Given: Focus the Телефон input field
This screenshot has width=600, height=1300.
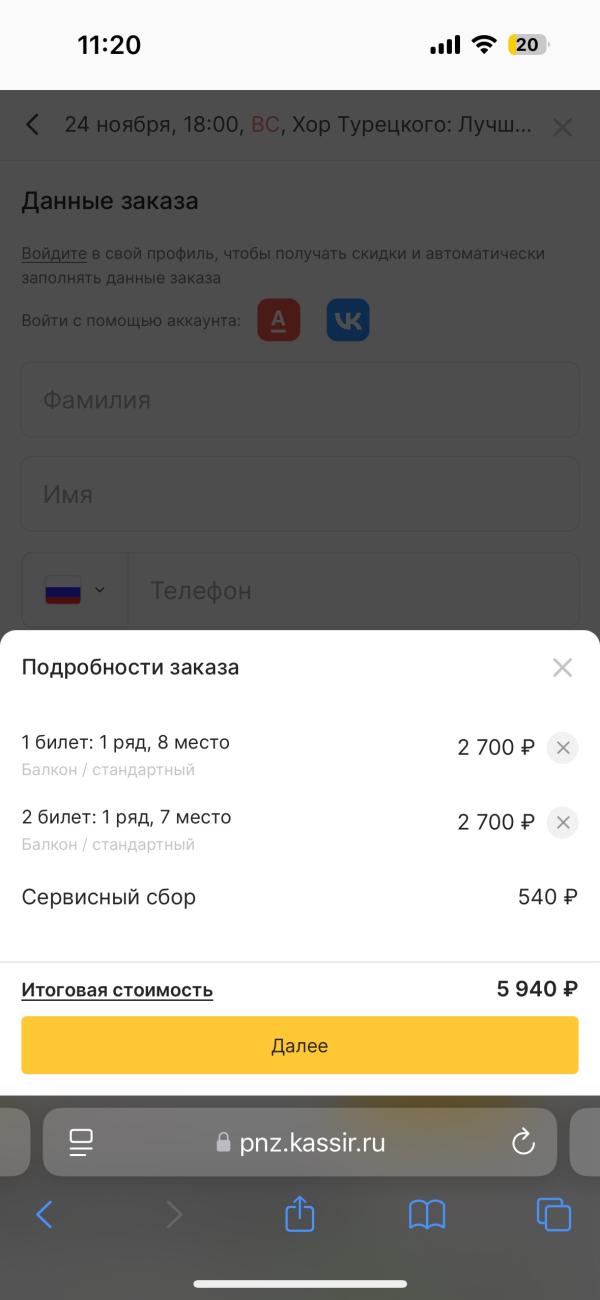Looking at the screenshot, I should (354, 590).
